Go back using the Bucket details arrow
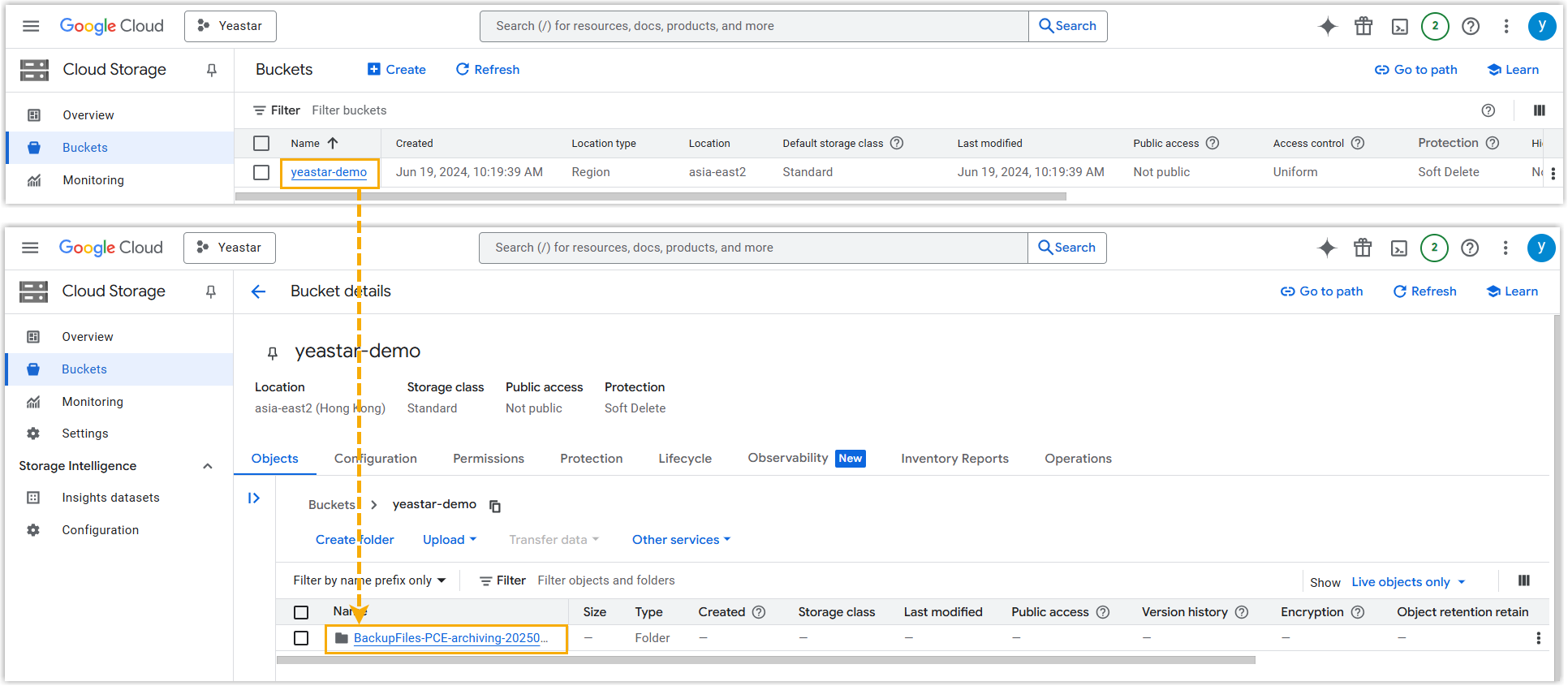 click(258, 291)
